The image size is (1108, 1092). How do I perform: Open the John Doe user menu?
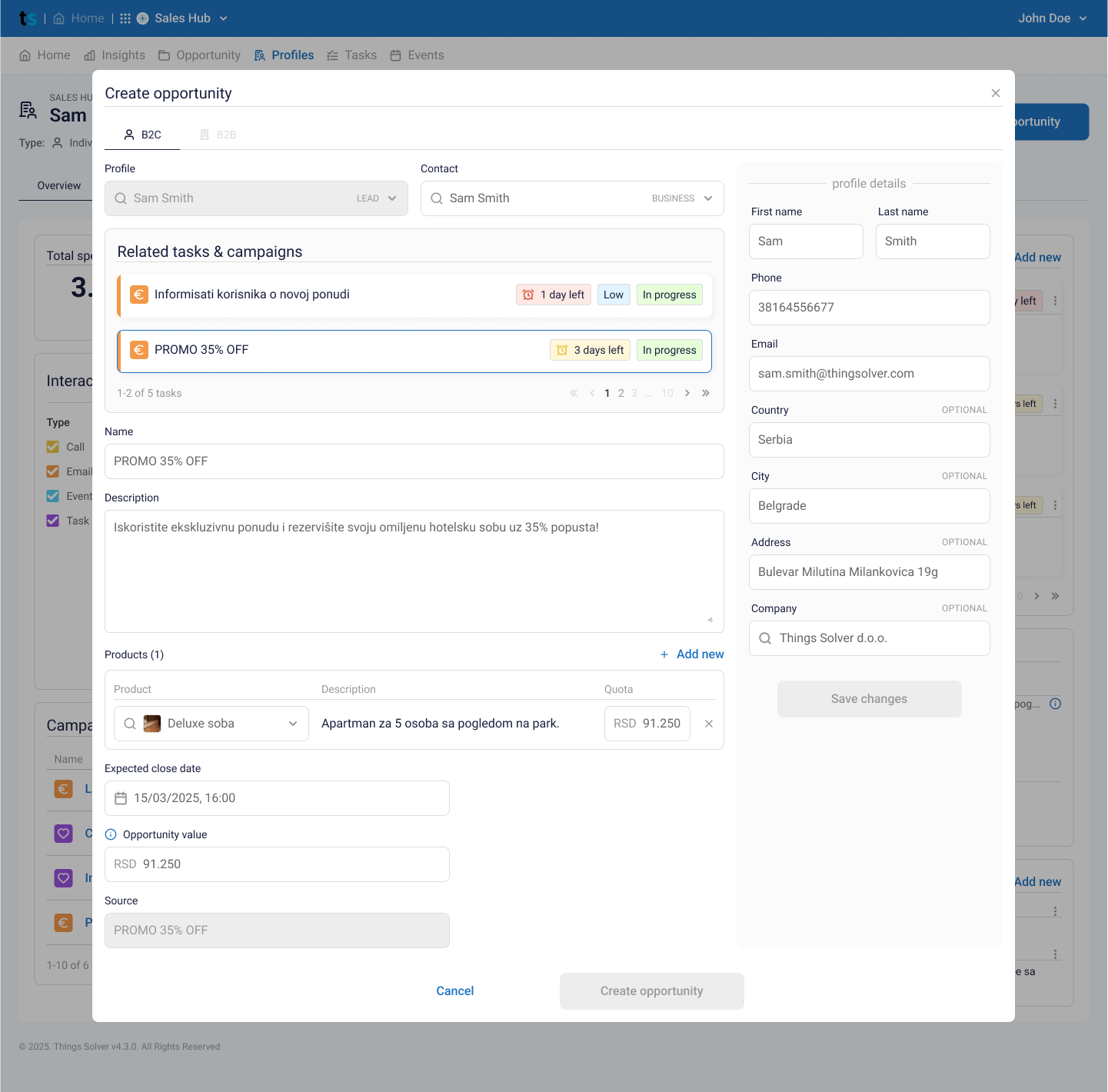pyautogui.click(x=1053, y=18)
